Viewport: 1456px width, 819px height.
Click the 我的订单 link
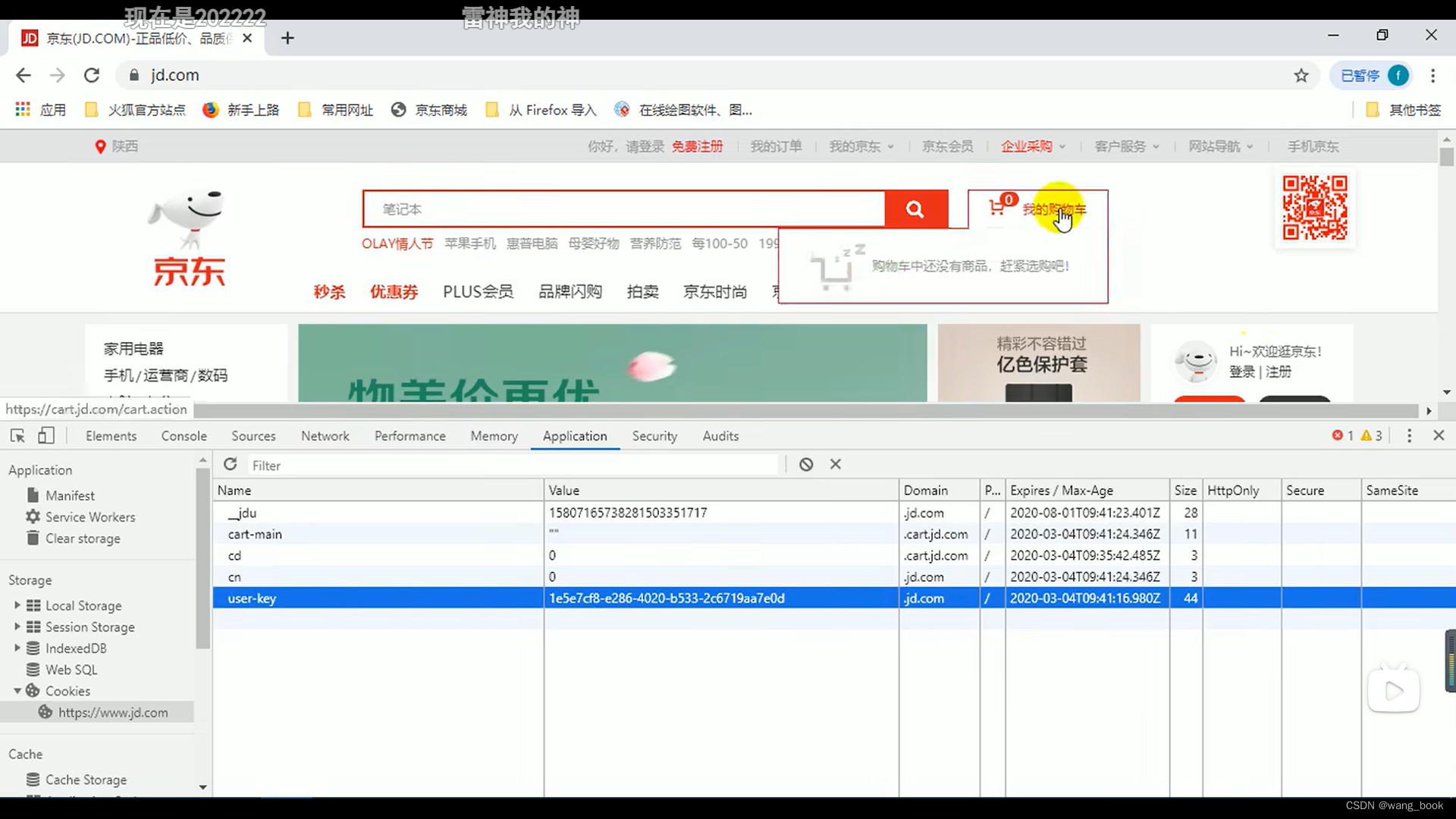click(x=776, y=146)
